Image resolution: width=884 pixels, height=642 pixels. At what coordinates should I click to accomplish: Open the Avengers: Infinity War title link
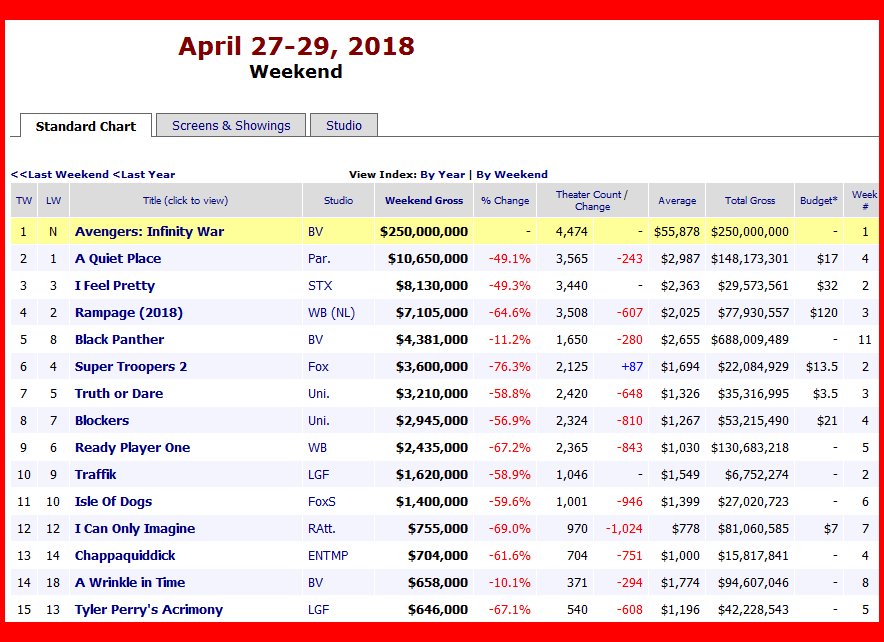(x=149, y=232)
